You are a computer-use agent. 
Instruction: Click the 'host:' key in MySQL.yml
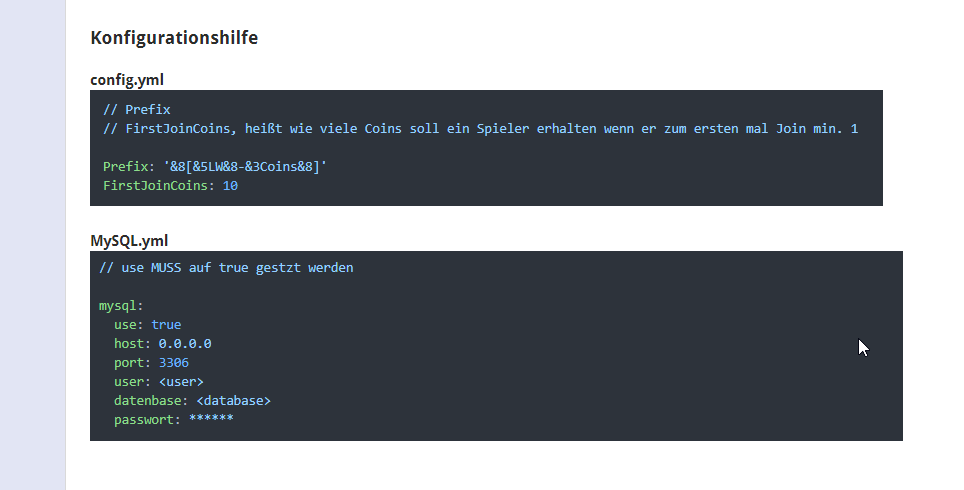tap(132, 344)
